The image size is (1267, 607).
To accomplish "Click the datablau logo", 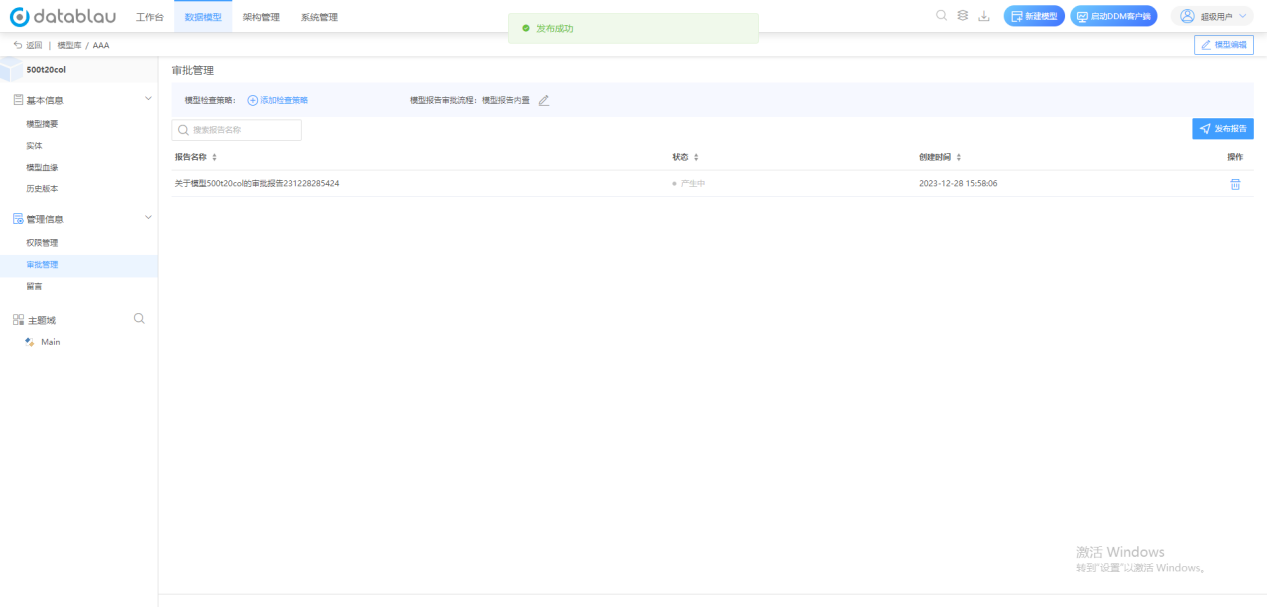I will 62,17.
